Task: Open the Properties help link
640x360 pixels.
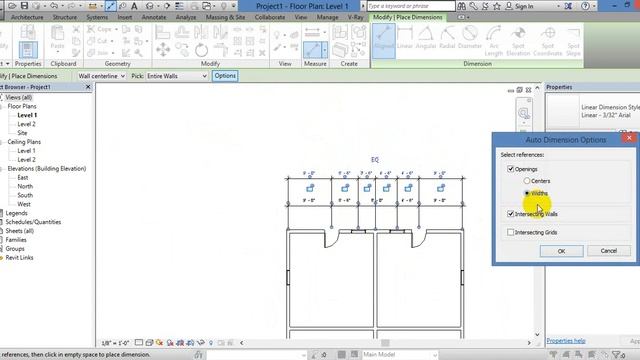Action: [x=566, y=340]
